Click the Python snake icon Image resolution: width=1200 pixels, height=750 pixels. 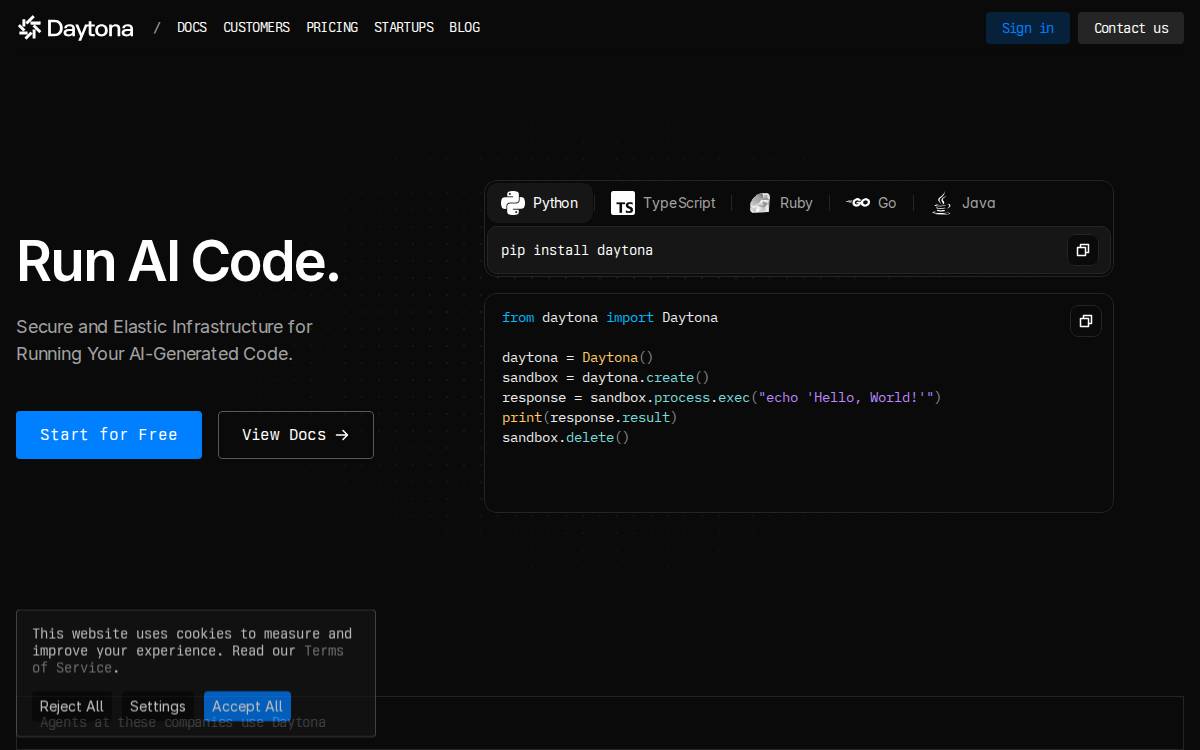click(x=513, y=203)
